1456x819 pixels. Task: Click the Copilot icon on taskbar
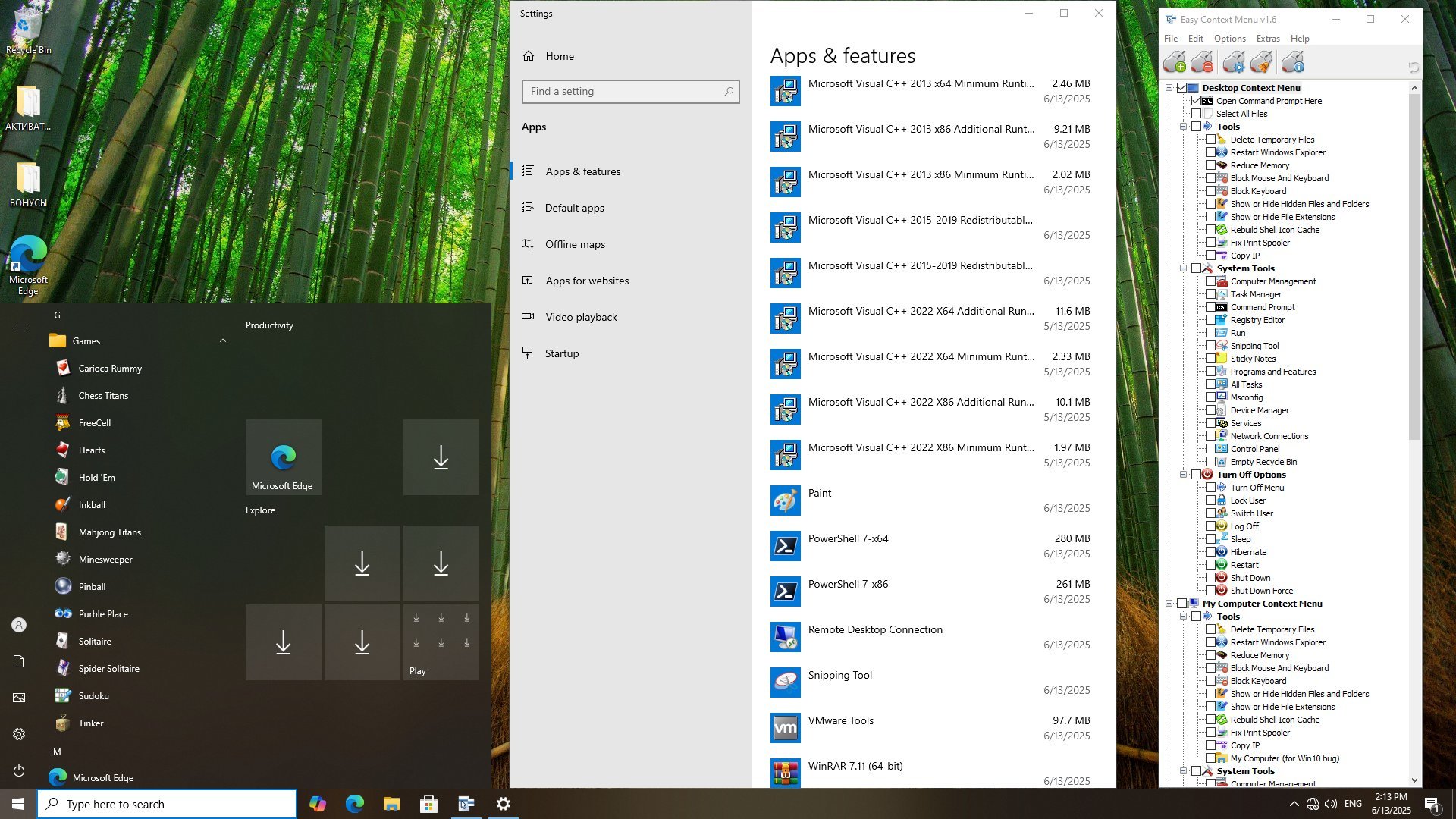(318, 804)
